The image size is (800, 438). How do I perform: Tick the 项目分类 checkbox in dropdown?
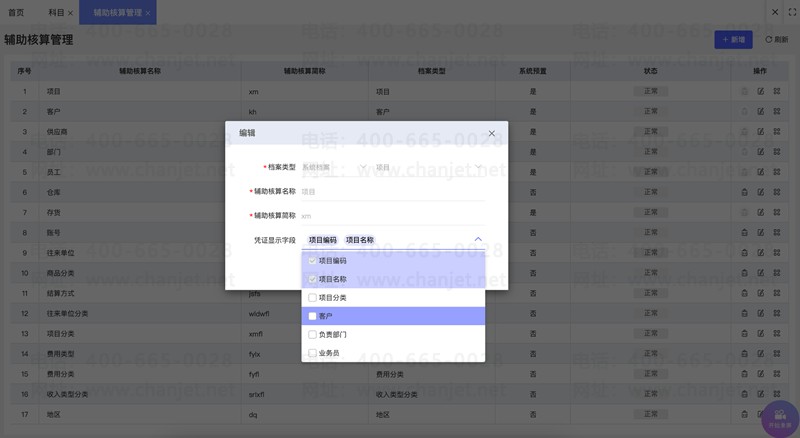pyautogui.click(x=312, y=298)
